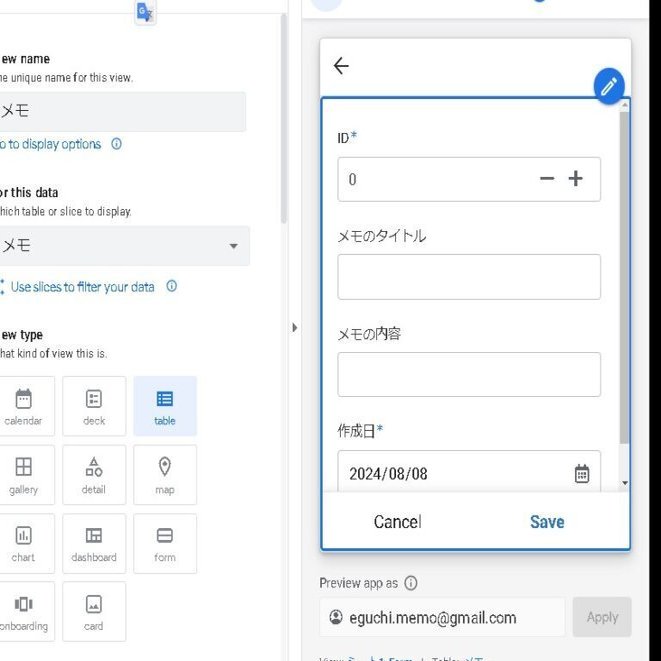
Task: Click the View name field containing メモ
Action: pos(122,111)
